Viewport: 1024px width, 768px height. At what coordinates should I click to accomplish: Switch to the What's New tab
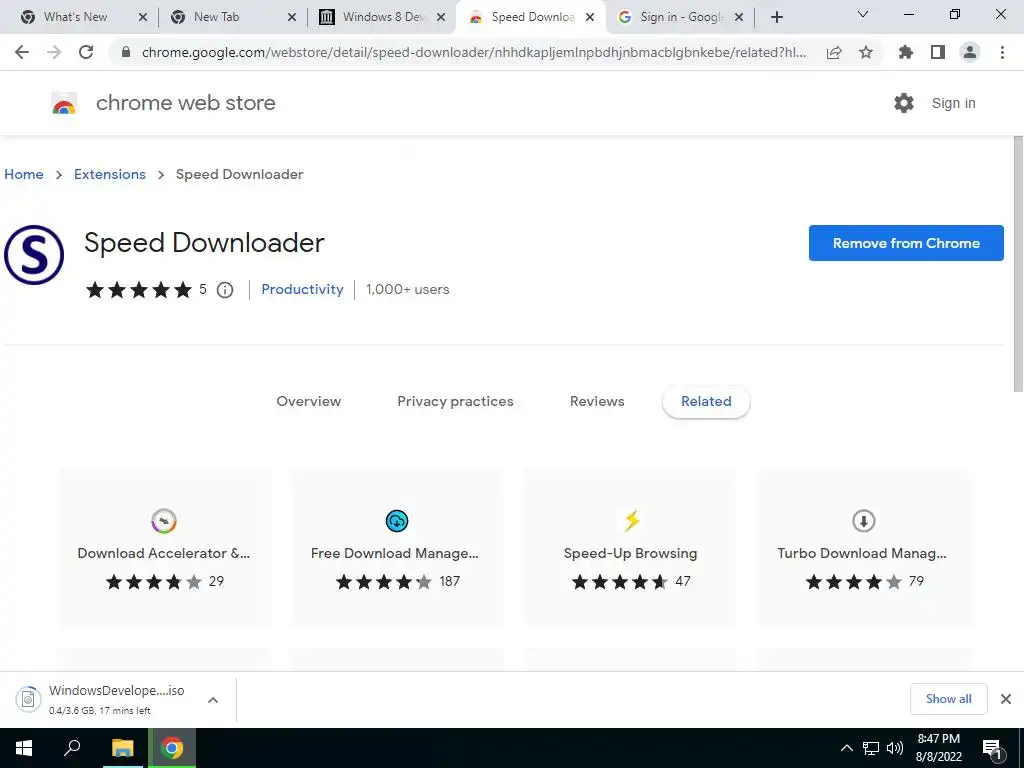point(75,17)
